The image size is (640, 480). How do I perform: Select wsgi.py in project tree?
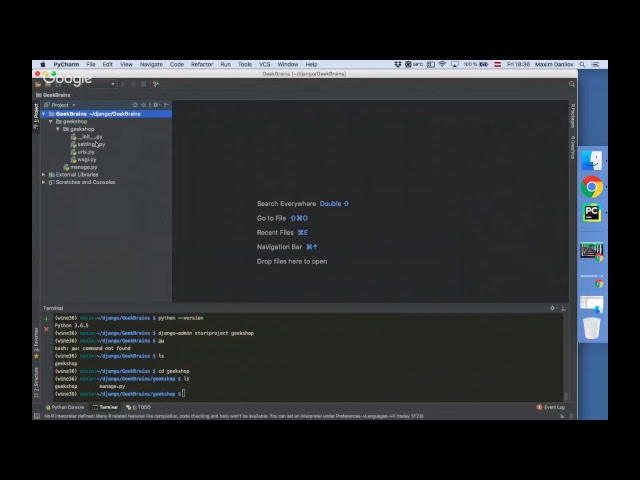coord(84,160)
